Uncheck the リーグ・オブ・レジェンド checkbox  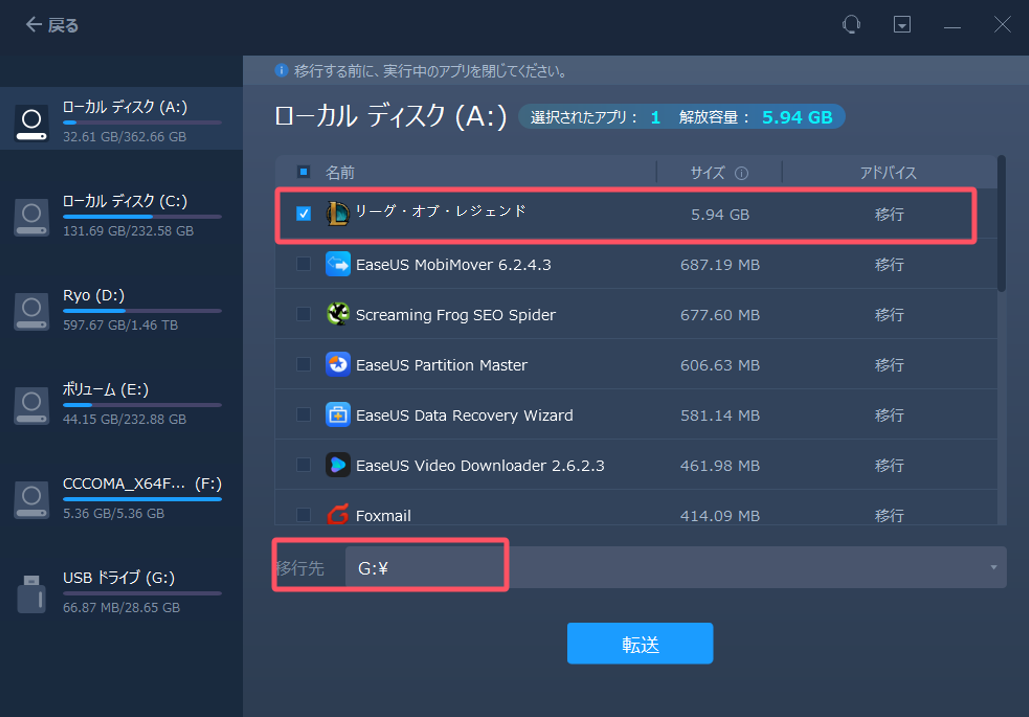pos(305,213)
